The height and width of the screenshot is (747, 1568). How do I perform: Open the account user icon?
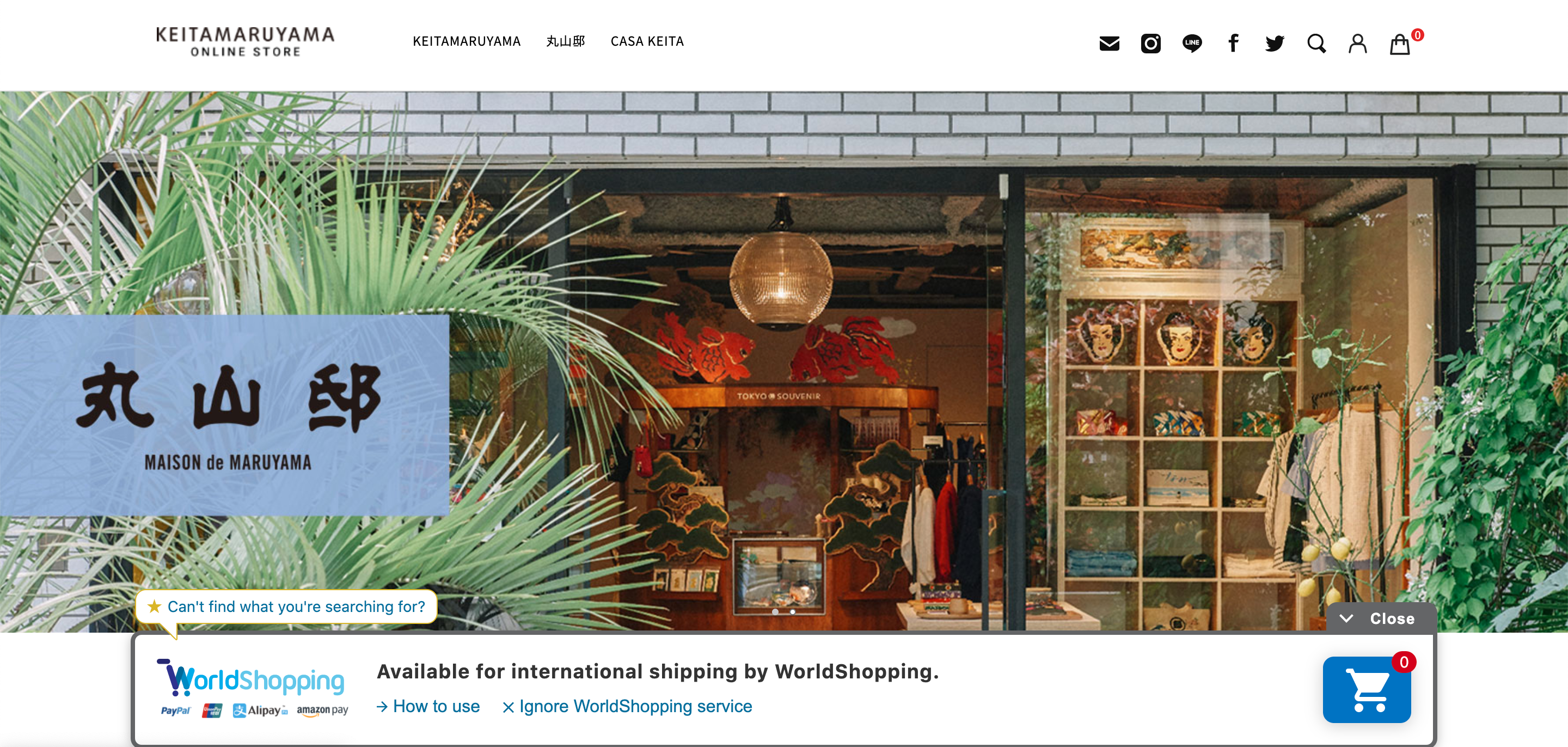pos(1357,43)
